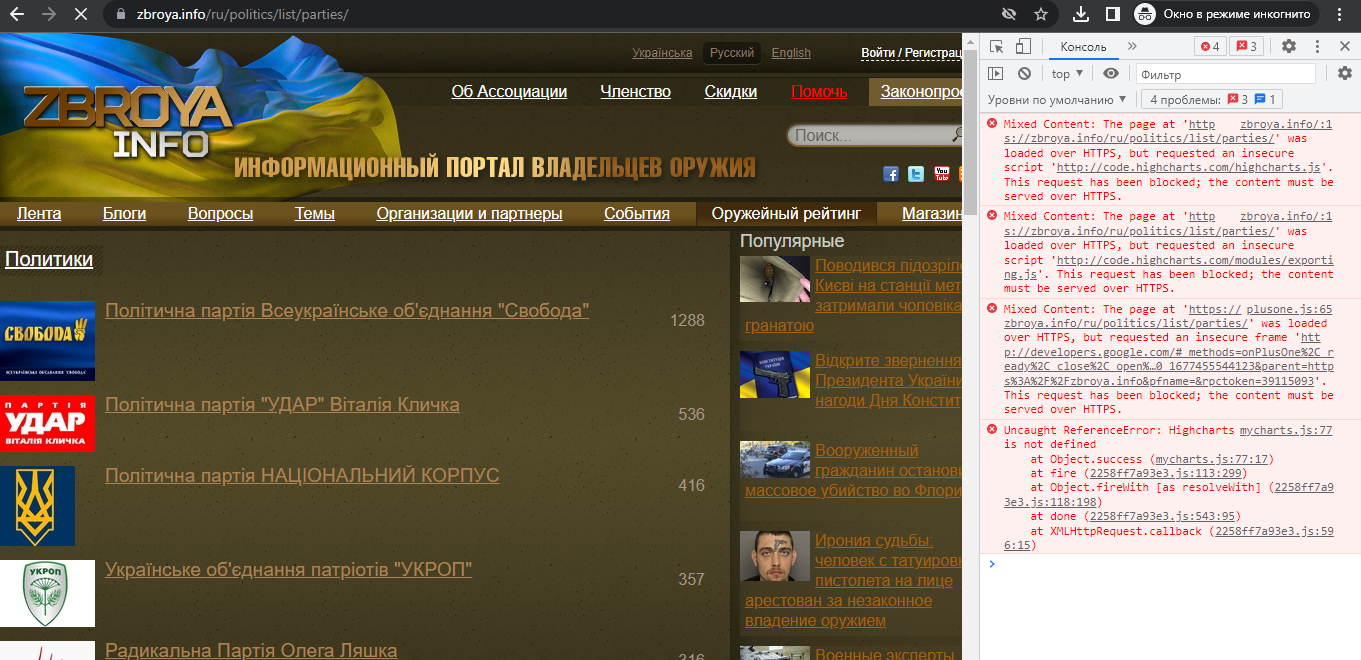Image resolution: width=1361 pixels, height=660 pixels.
Task: Open the 'Лента' navigation tab
Action: [x=39, y=214]
